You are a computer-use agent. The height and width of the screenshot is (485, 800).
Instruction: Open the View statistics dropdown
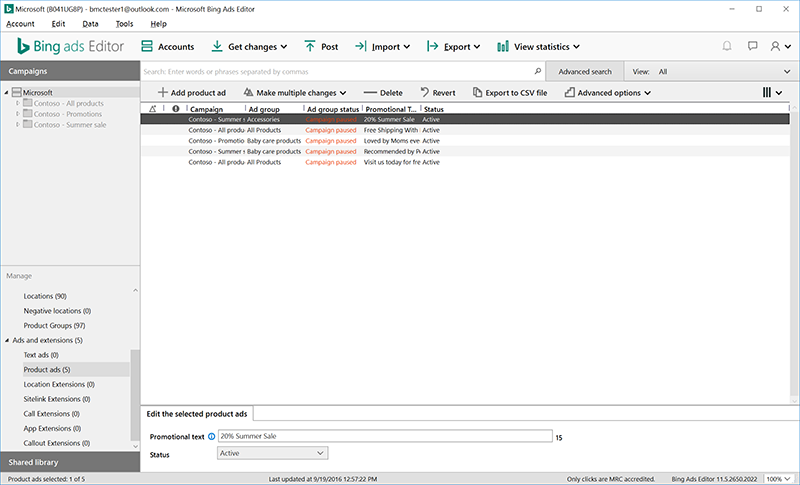(538, 46)
